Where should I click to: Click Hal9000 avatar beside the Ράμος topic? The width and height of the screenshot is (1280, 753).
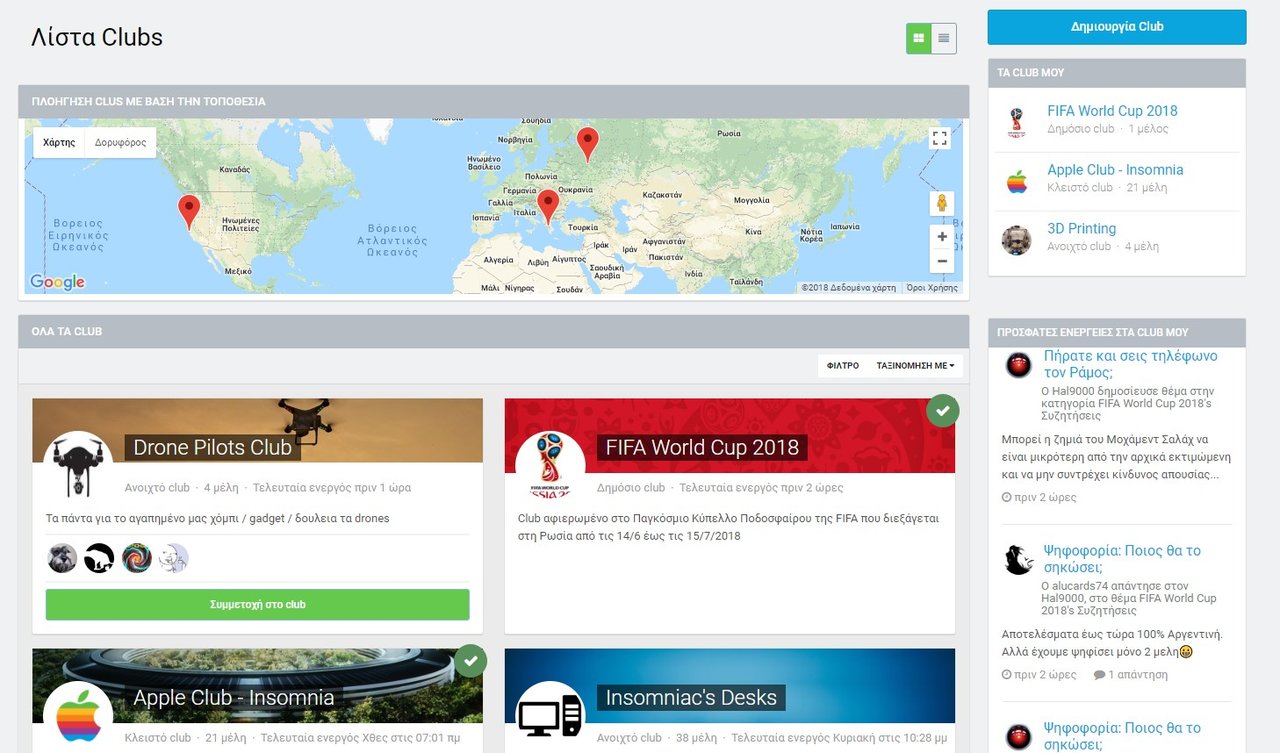pyautogui.click(x=1018, y=365)
